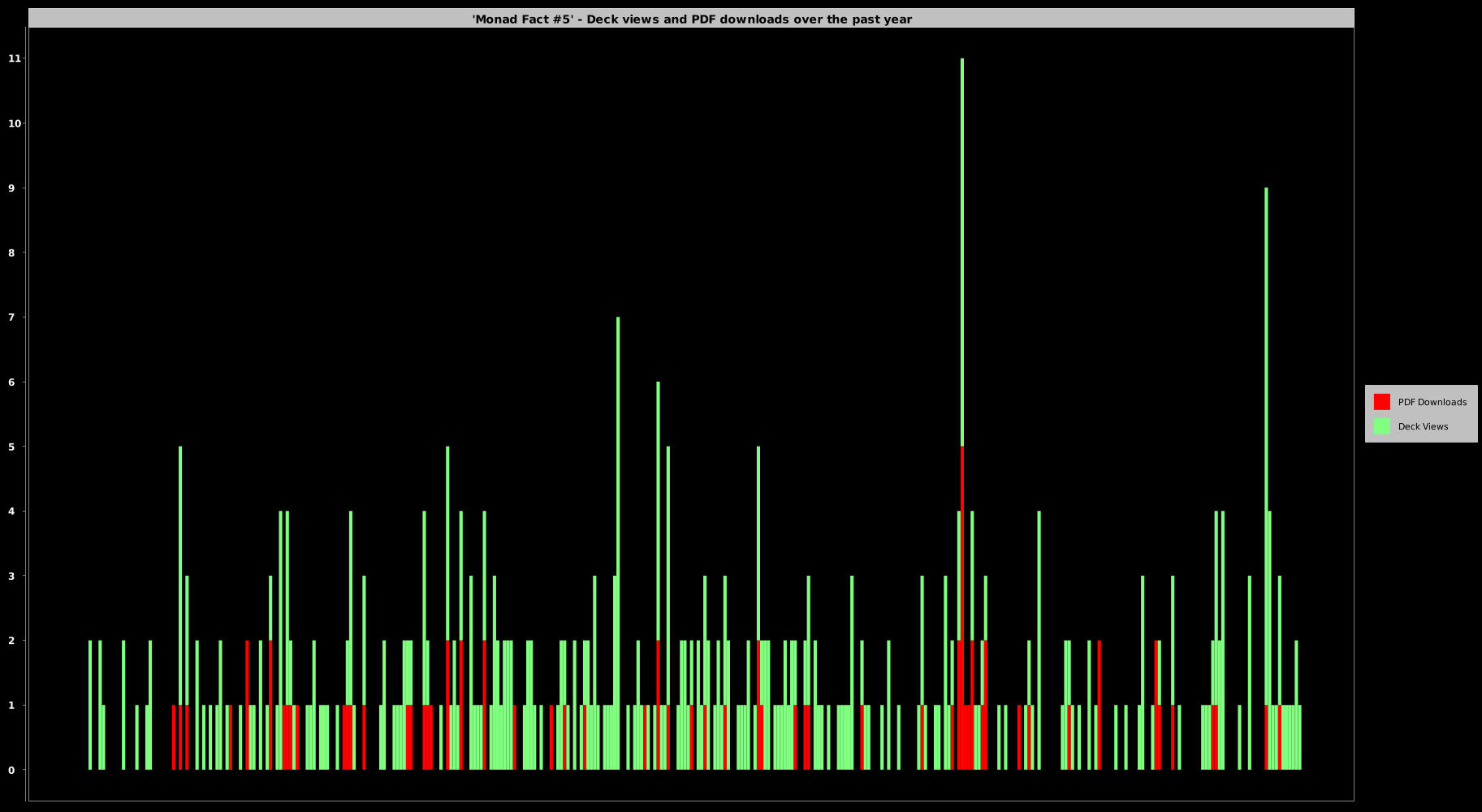Click the red PDF Downloads legend swatch
The height and width of the screenshot is (812, 1482).
(x=1381, y=402)
